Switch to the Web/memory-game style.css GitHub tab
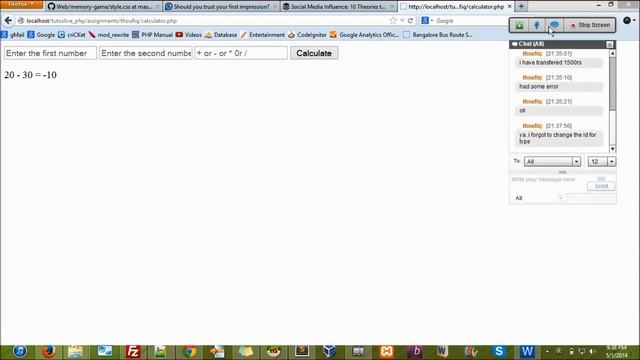This screenshot has width=640, height=360. coord(103,7)
